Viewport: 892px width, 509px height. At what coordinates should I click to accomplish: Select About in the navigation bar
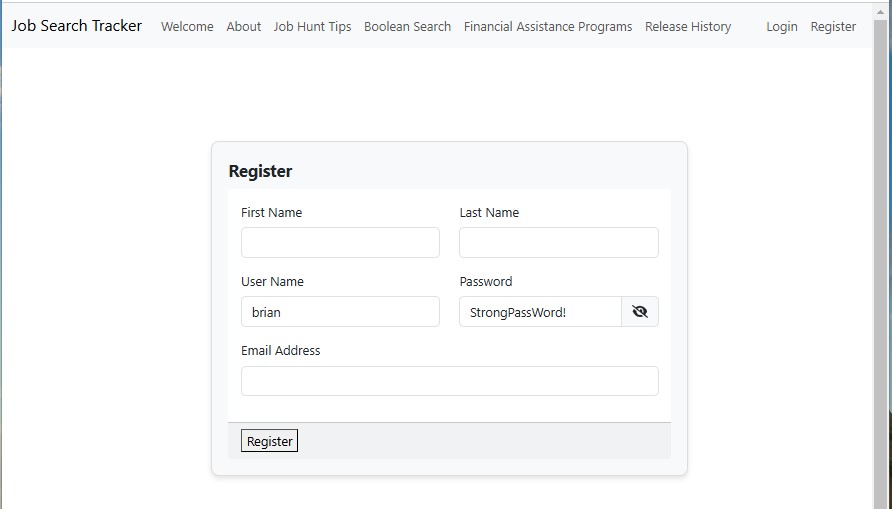[243, 27]
